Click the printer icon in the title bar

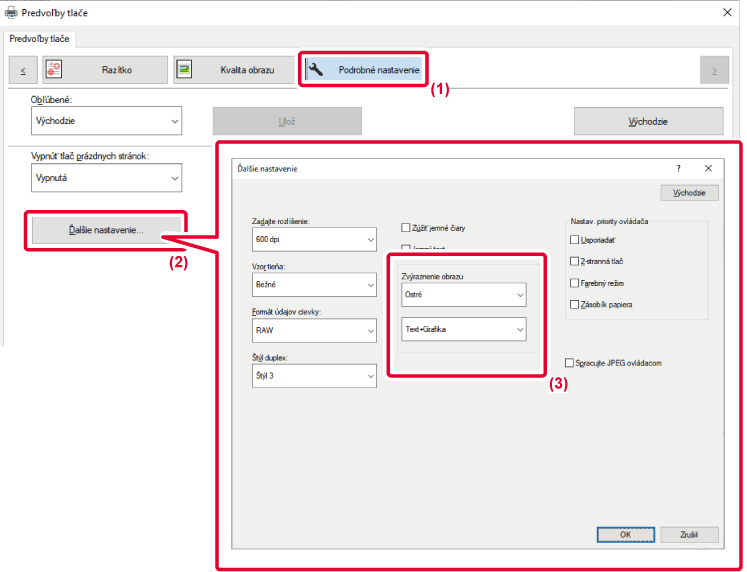click(x=11, y=12)
